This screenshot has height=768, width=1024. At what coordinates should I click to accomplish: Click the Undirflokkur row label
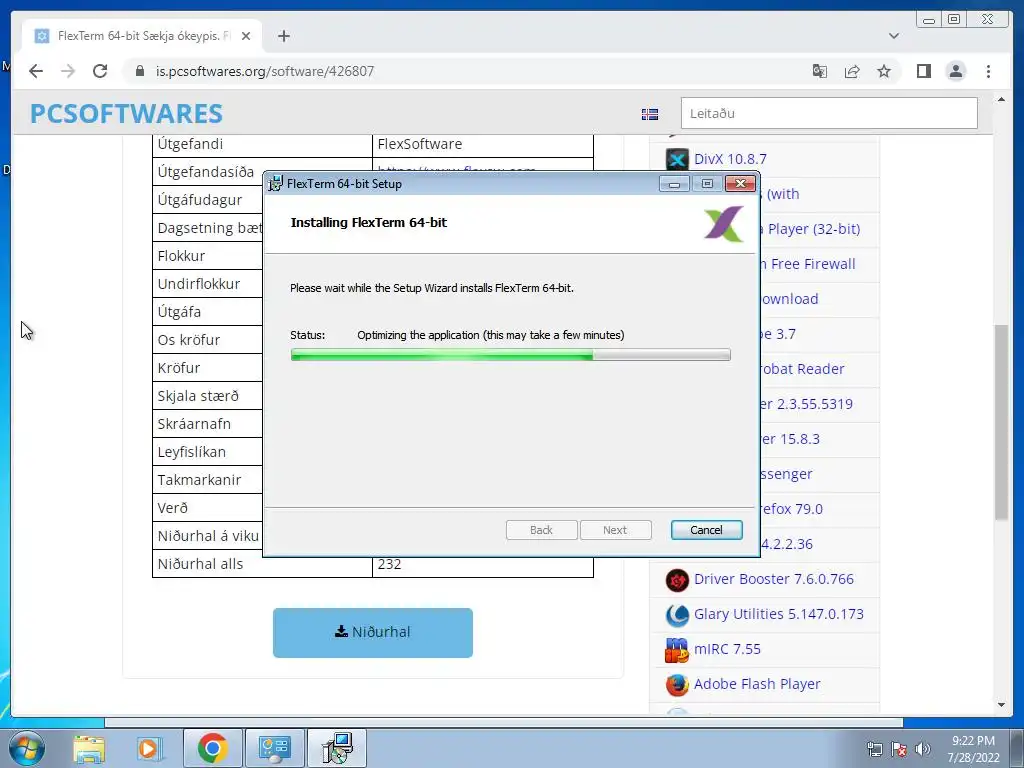[199, 284]
